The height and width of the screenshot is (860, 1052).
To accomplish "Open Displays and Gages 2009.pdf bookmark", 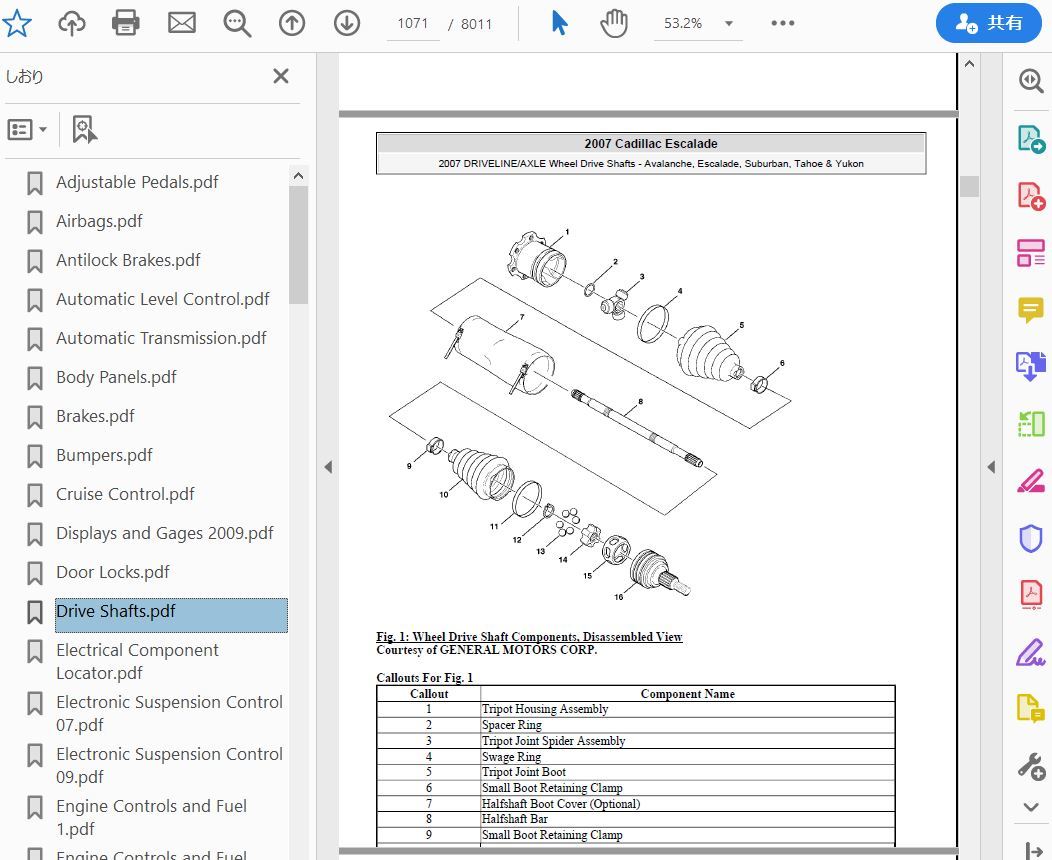I will coord(164,533).
